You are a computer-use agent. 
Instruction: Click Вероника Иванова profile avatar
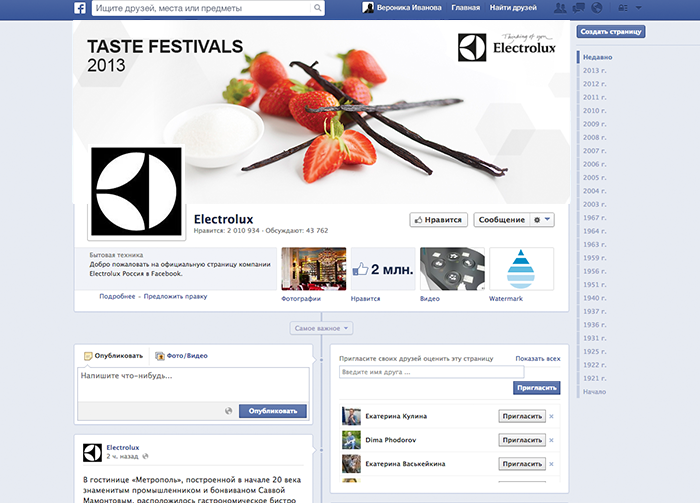click(x=368, y=8)
